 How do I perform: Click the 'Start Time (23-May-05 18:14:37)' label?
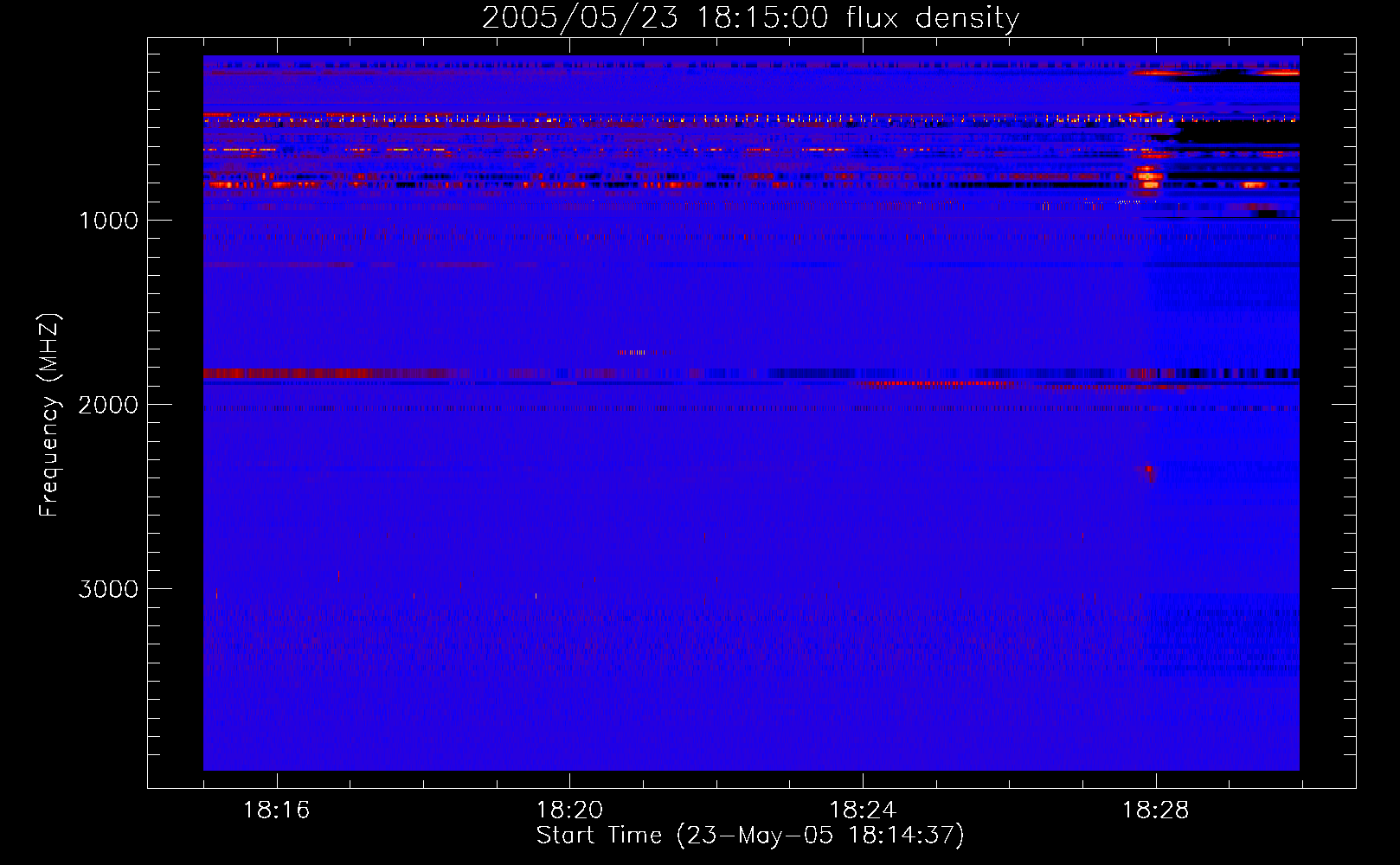point(750,836)
